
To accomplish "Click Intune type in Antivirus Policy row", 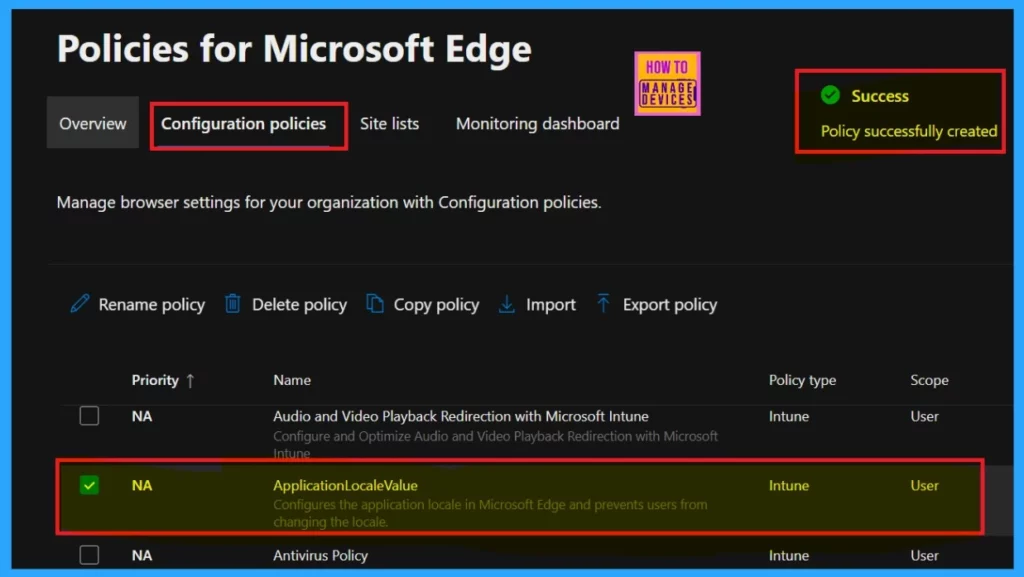I will pyautogui.click(x=789, y=555).
